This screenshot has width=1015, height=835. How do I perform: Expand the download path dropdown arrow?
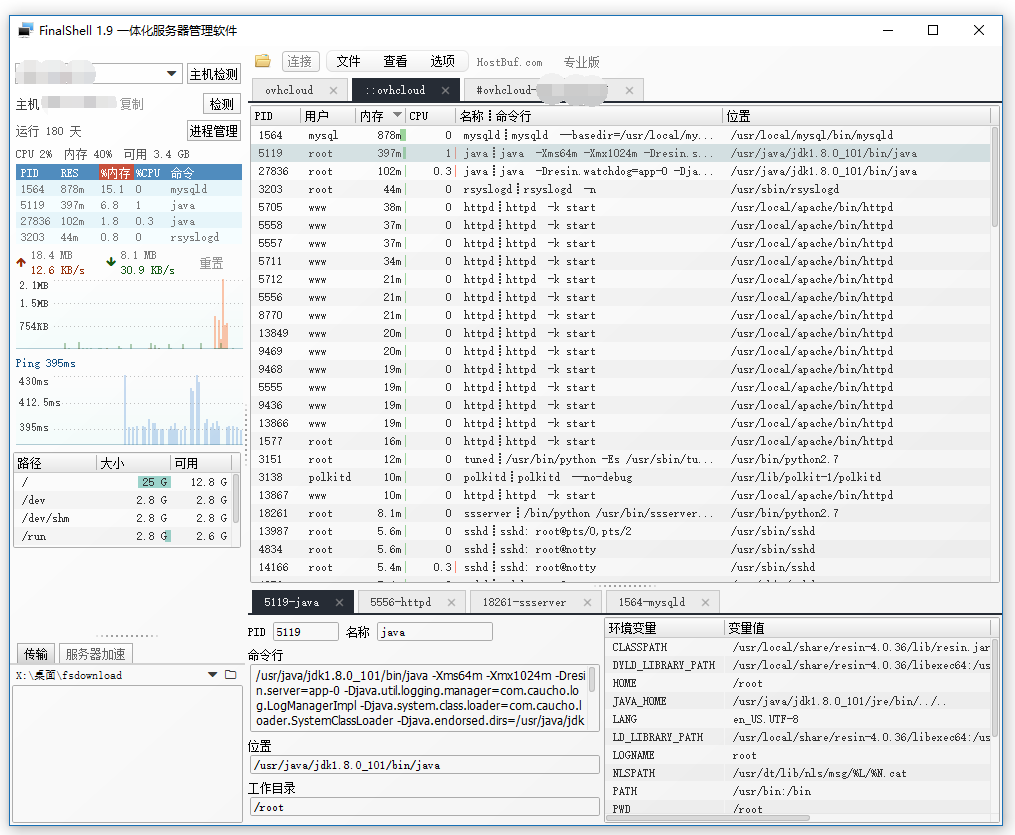(211, 675)
